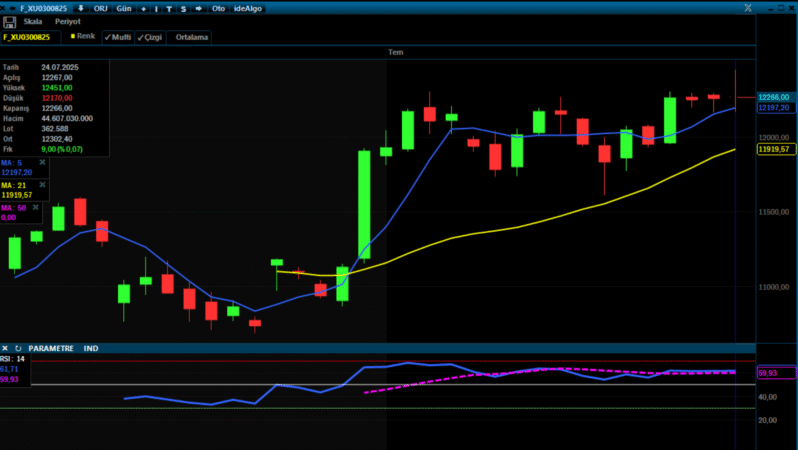Click the Ortalama button
This screenshot has width=798, height=450.
(192, 37)
